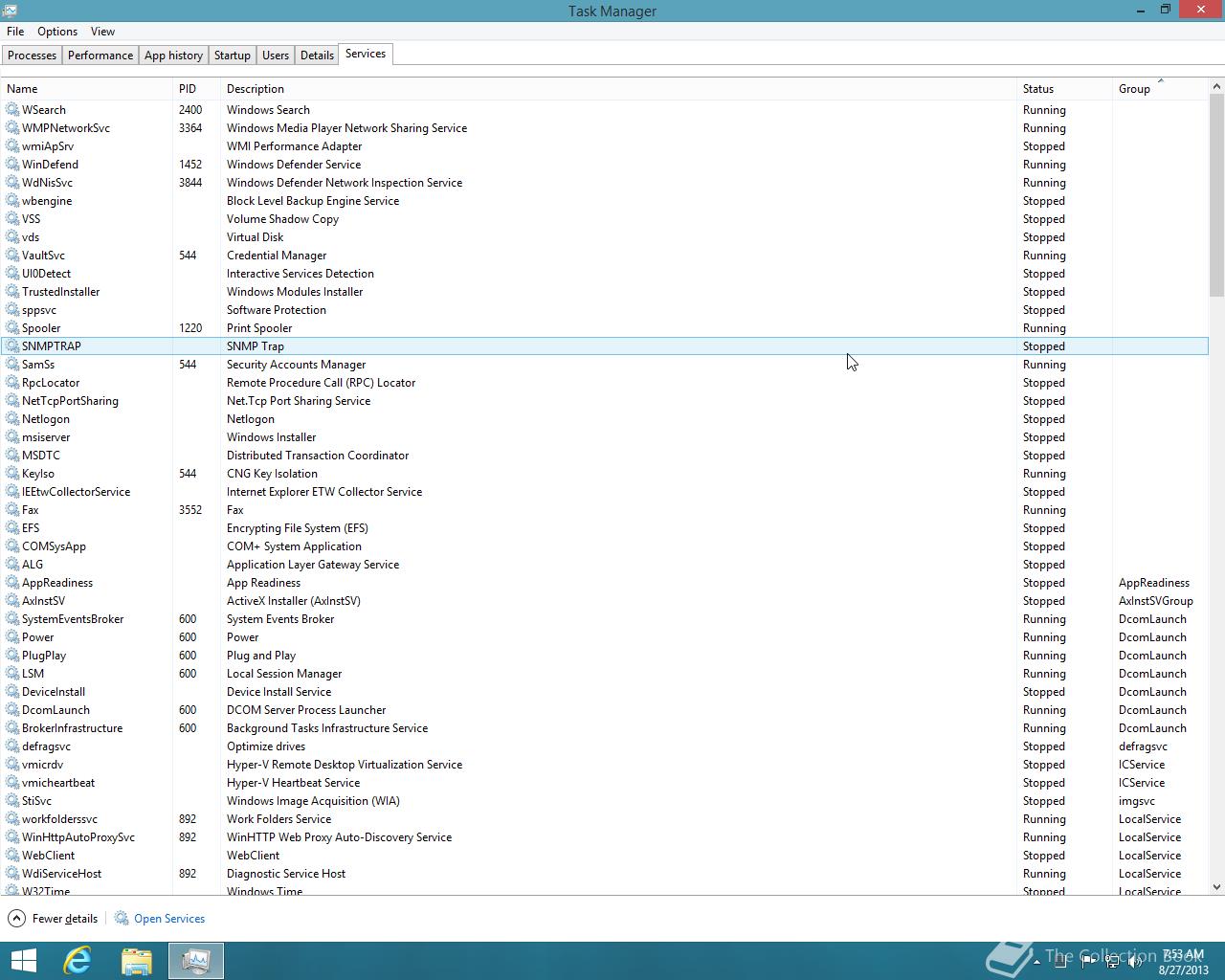Select the Windows Search description cell
Viewport: 1225px width, 980px height.
[268, 110]
